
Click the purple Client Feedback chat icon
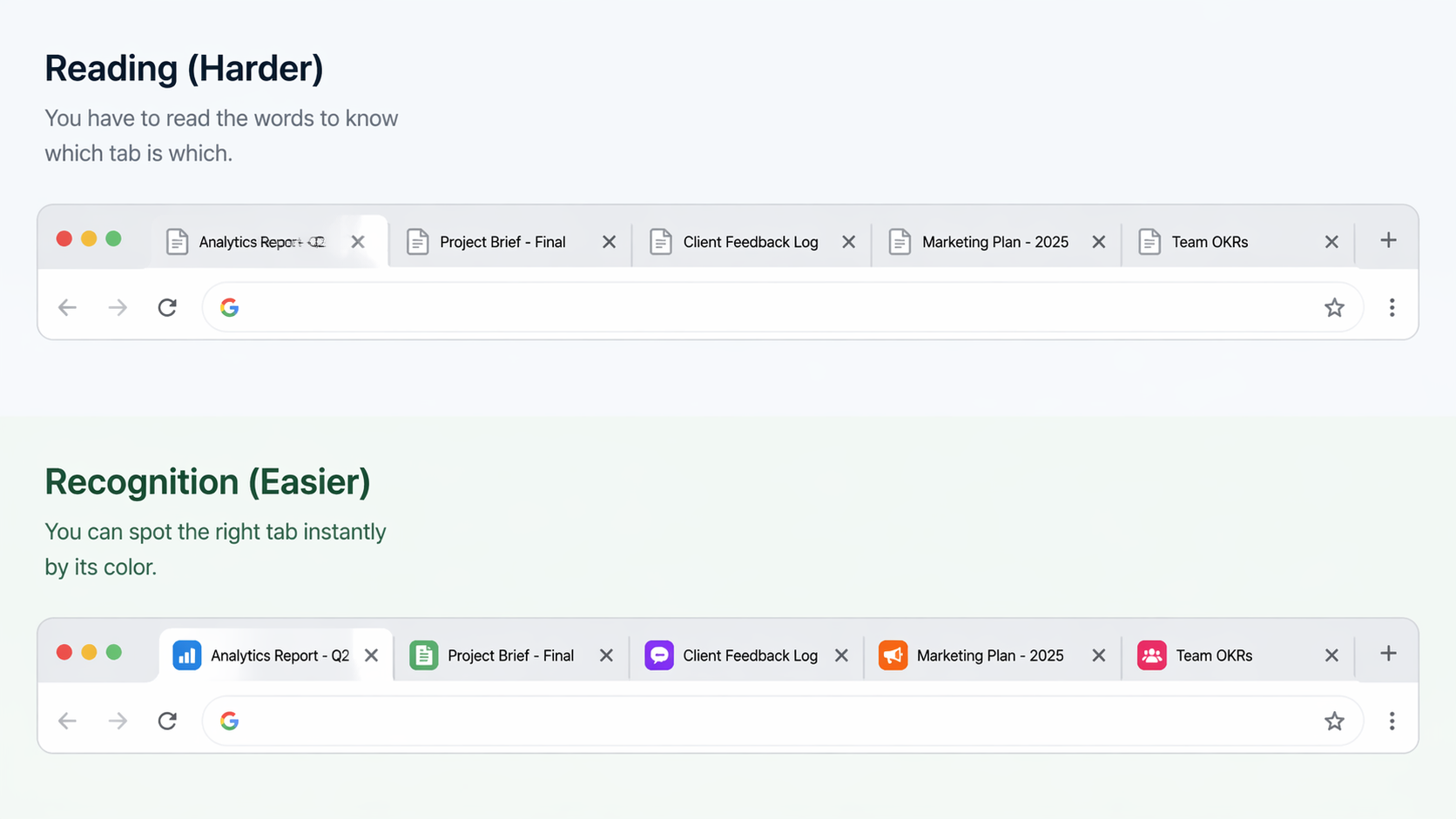pyautogui.click(x=659, y=655)
